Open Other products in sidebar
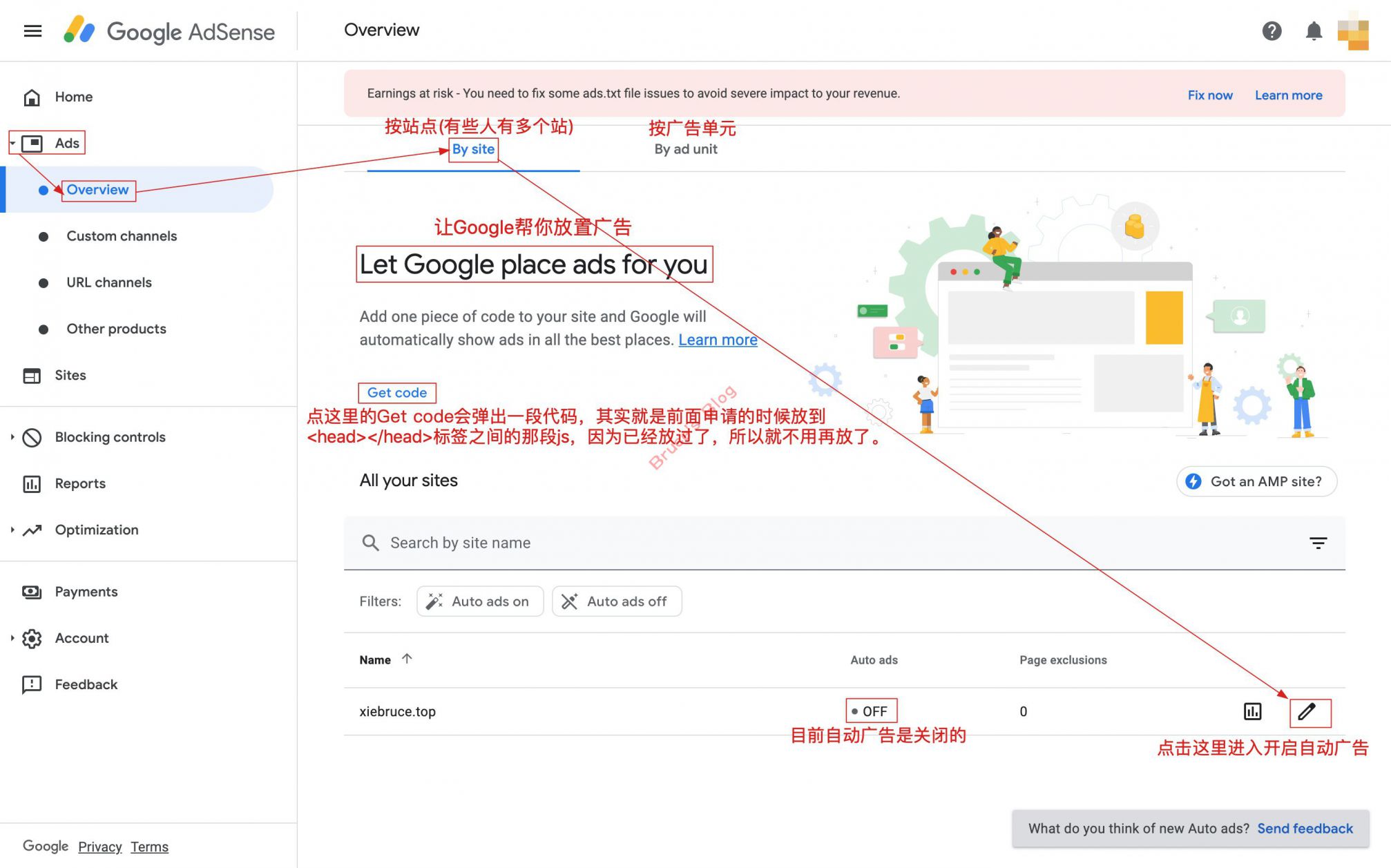1391x868 pixels. pos(116,329)
